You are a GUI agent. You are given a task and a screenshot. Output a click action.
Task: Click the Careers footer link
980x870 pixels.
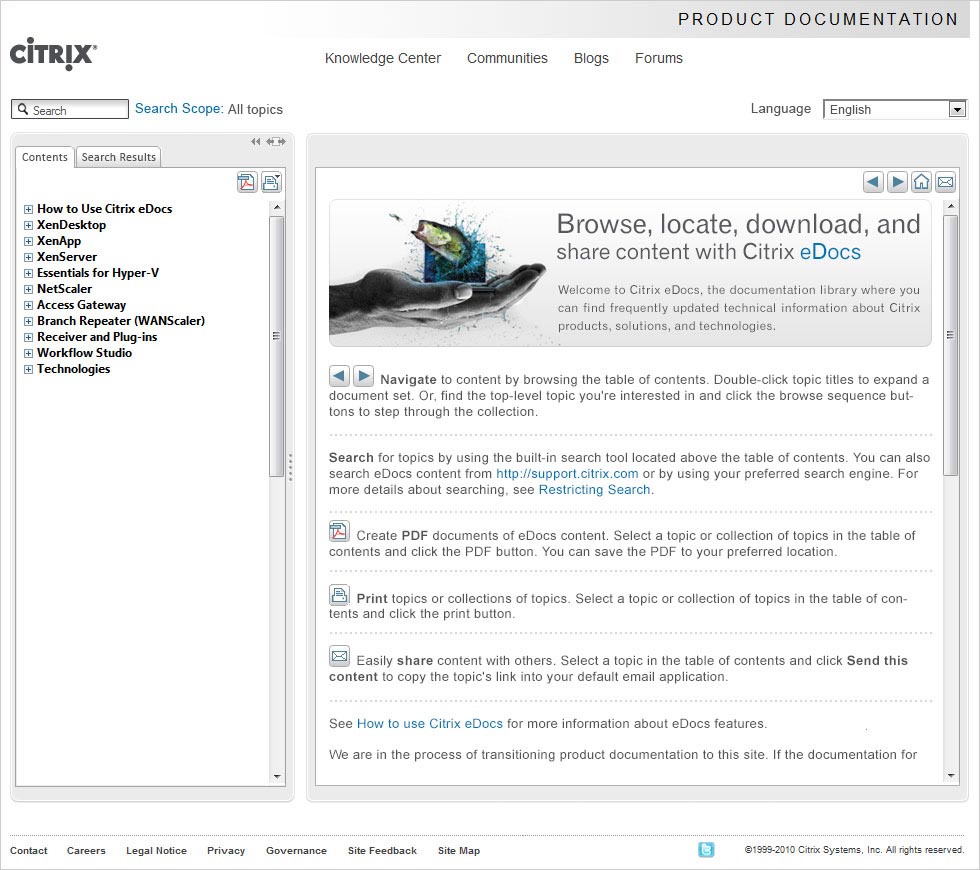(x=86, y=851)
